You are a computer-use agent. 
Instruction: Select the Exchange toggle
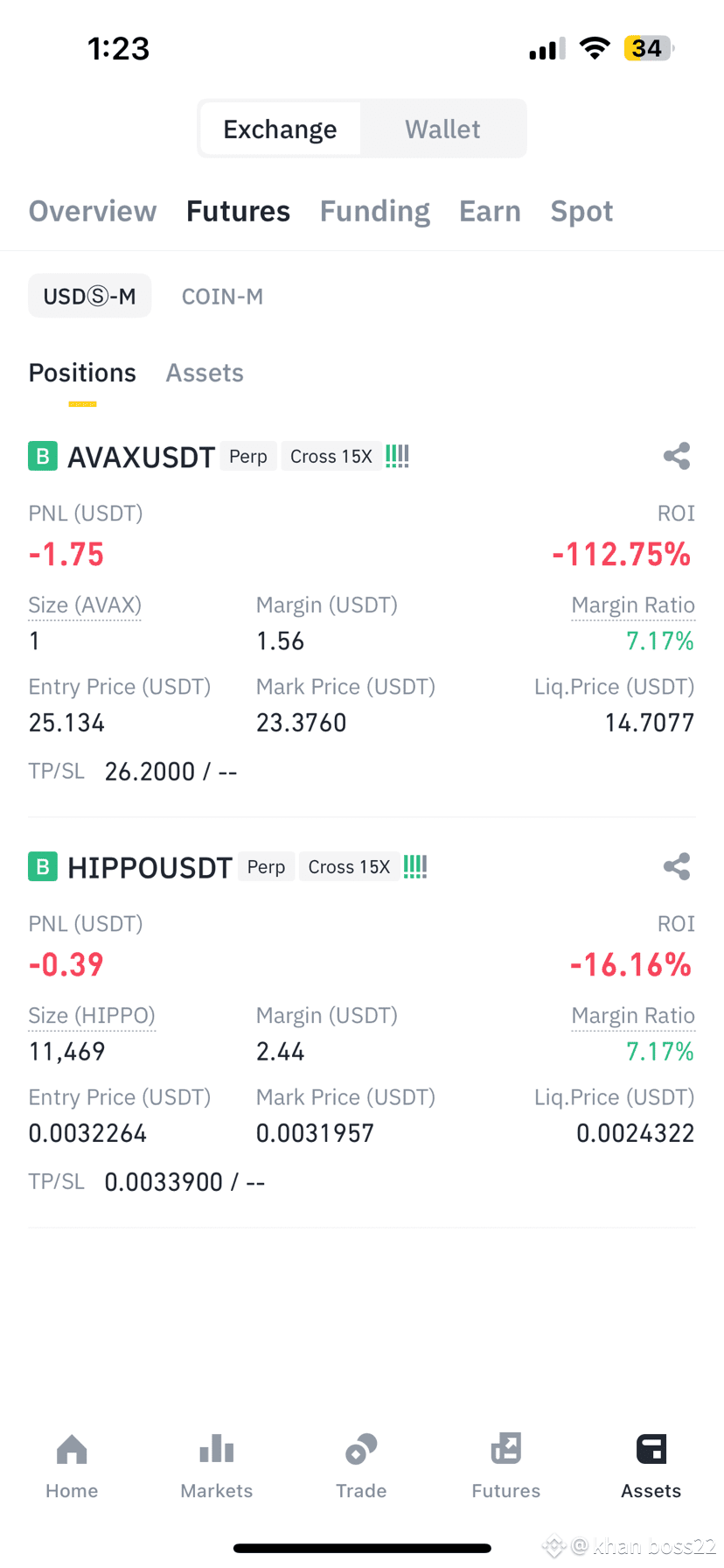pyautogui.click(x=280, y=129)
